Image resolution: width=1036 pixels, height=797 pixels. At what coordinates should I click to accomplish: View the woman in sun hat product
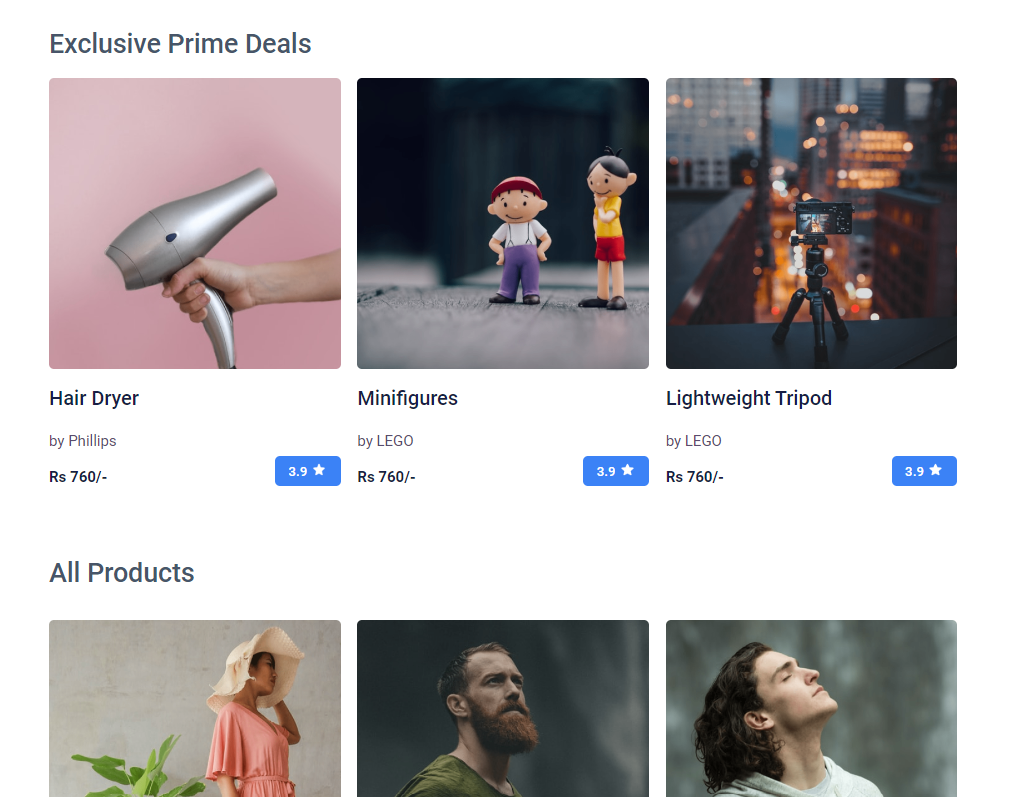(x=195, y=708)
